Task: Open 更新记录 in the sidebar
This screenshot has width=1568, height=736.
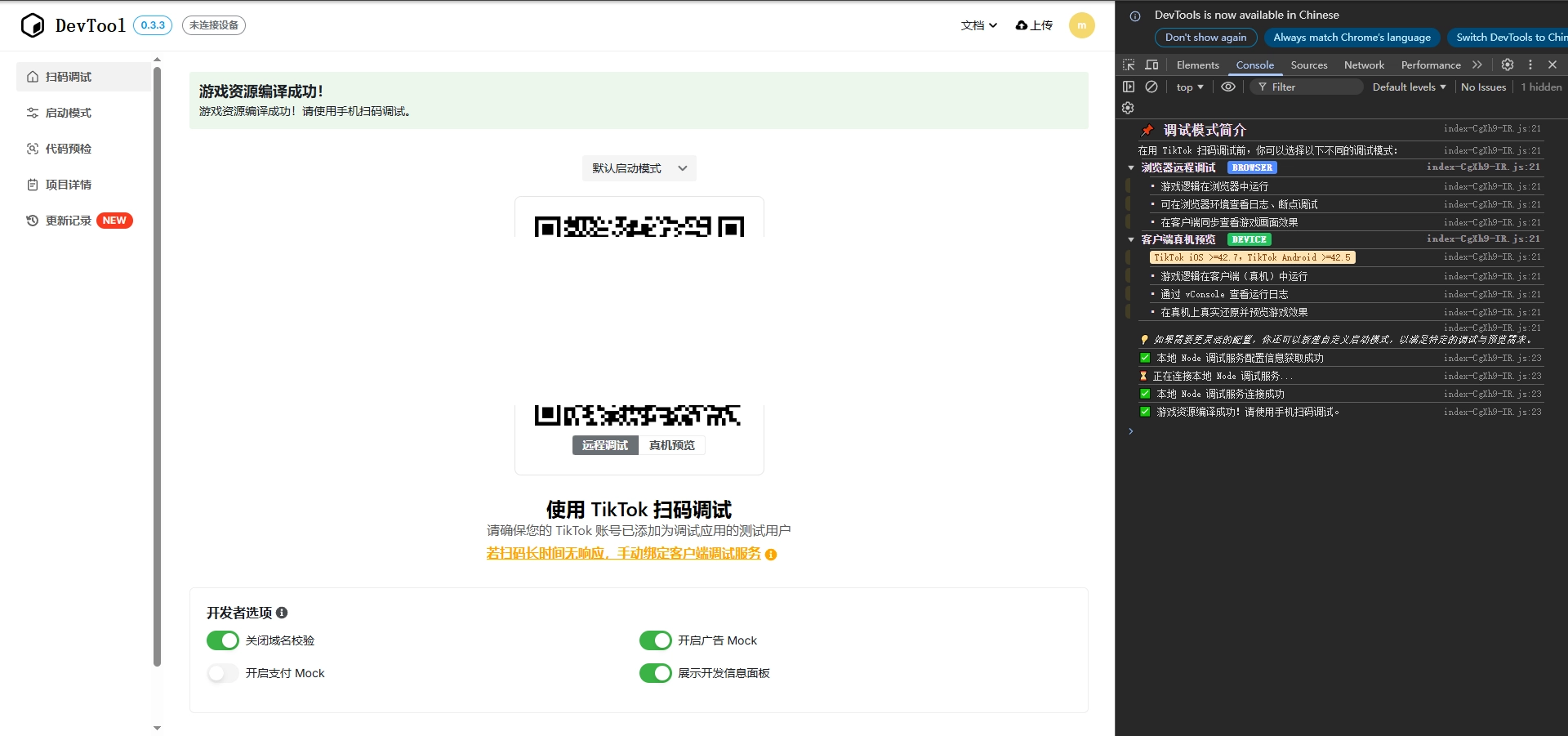Action: (83, 221)
